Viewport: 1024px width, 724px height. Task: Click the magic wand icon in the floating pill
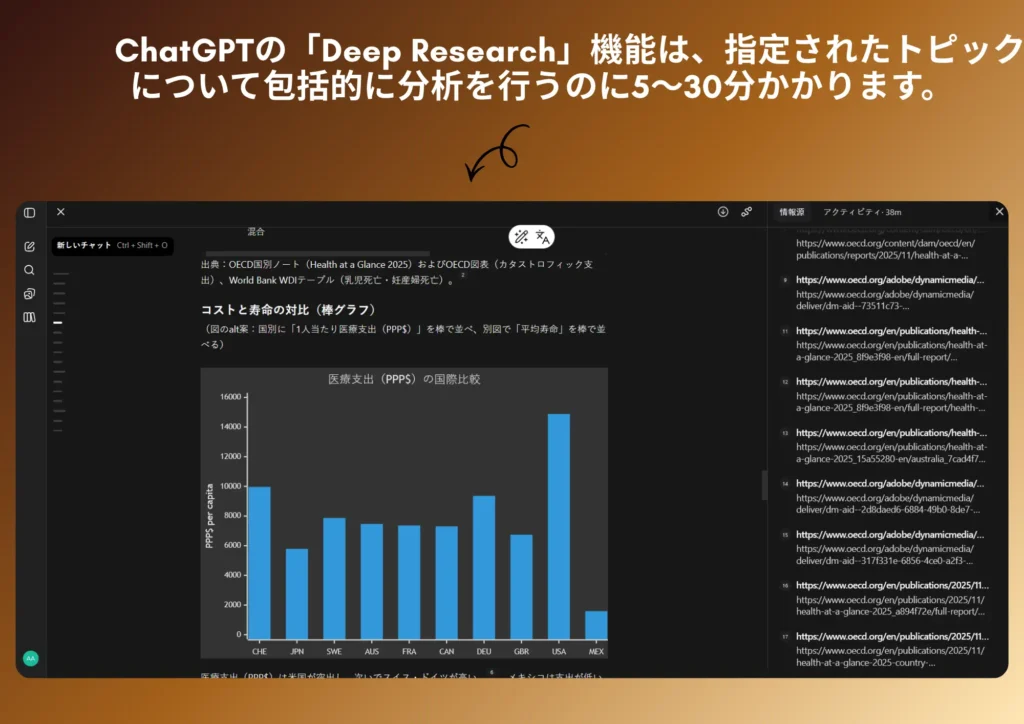coord(521,236)
